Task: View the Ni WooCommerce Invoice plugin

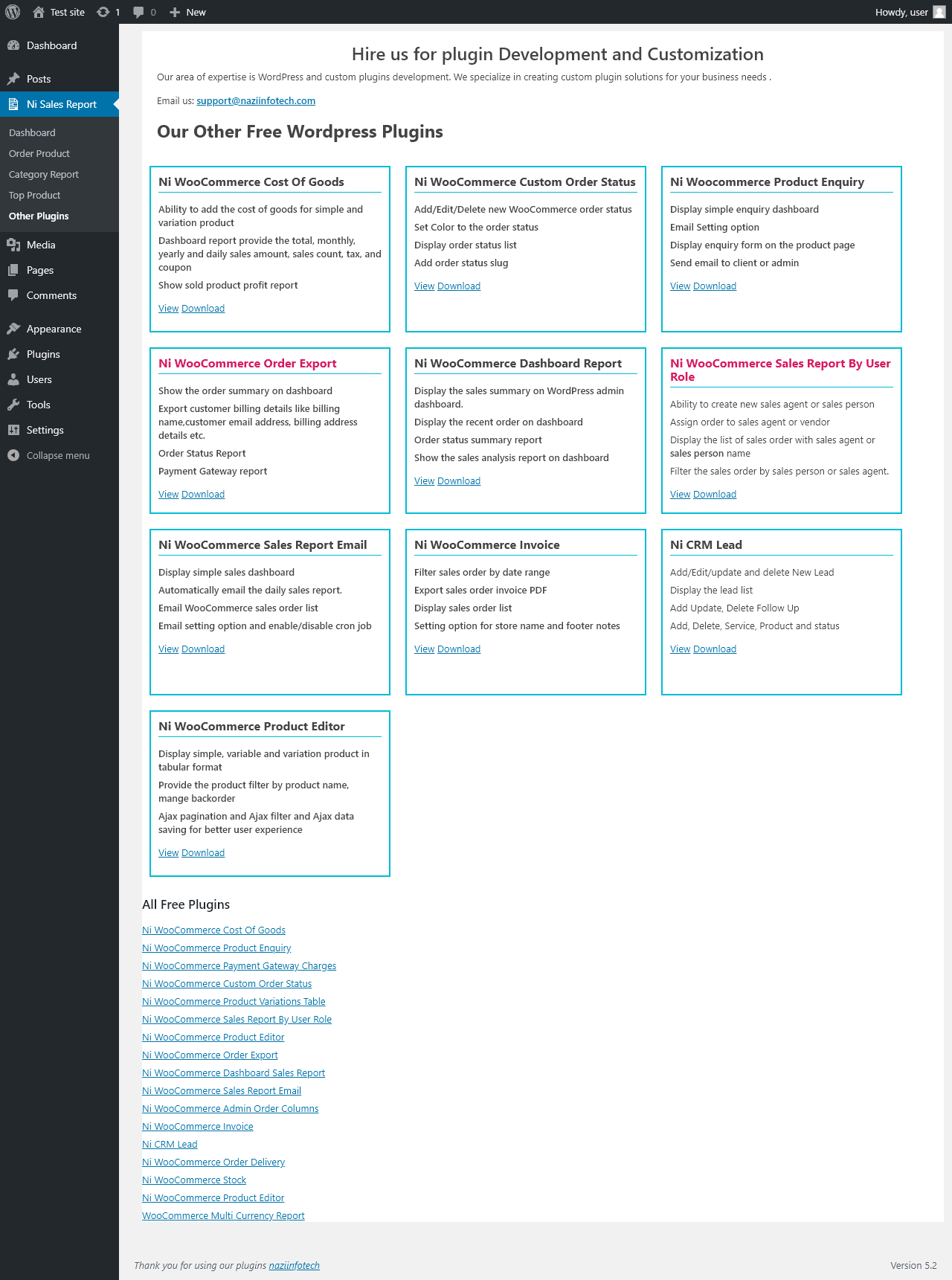Action: pyautogui.click(x=424, y=649)
